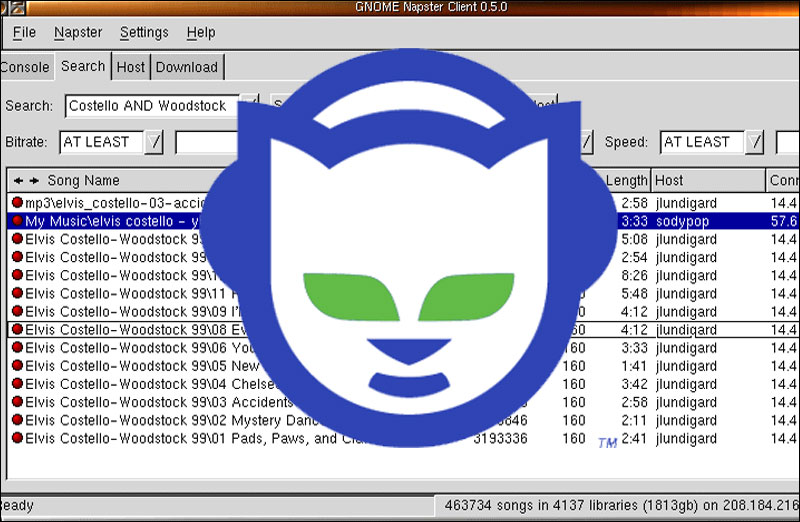
Task: Click red dot of Woodstock 99\06 row
Action: 17,347
